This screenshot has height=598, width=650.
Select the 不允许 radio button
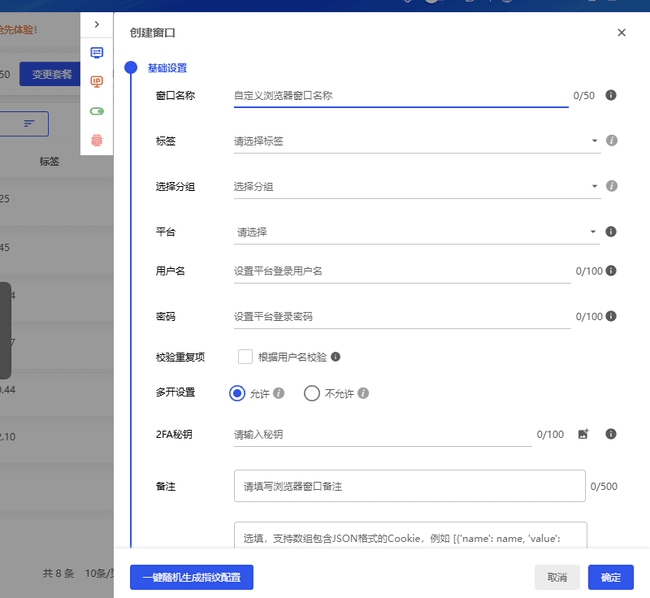tap(312, 393)
